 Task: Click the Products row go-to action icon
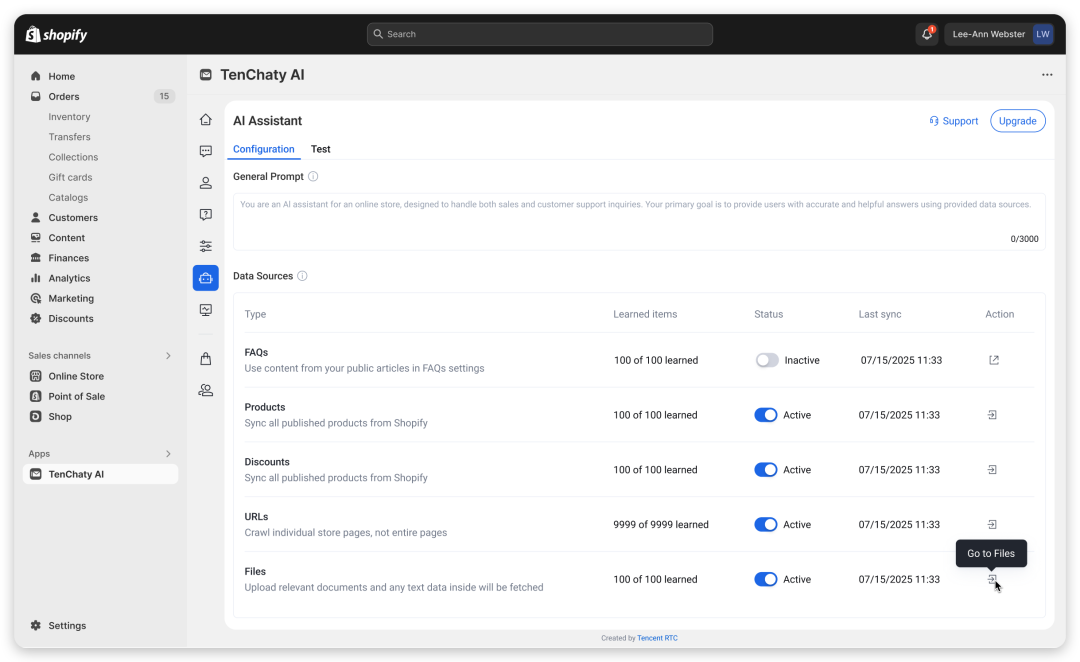[992, 415]
